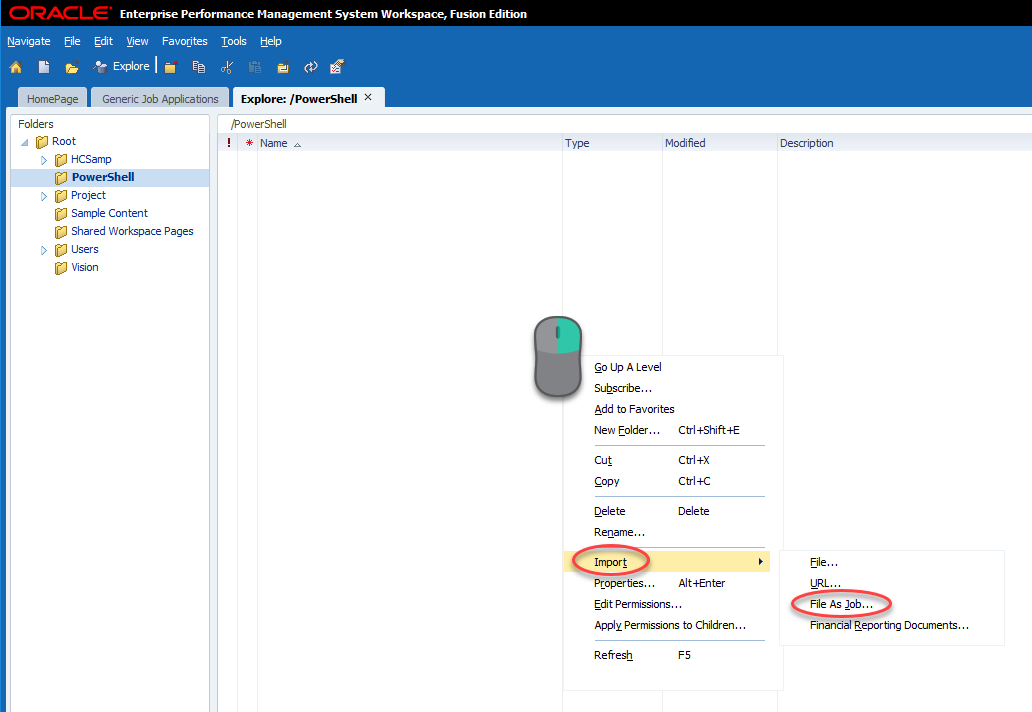Collapse the Root folder tree node

(x=25, y=142)
